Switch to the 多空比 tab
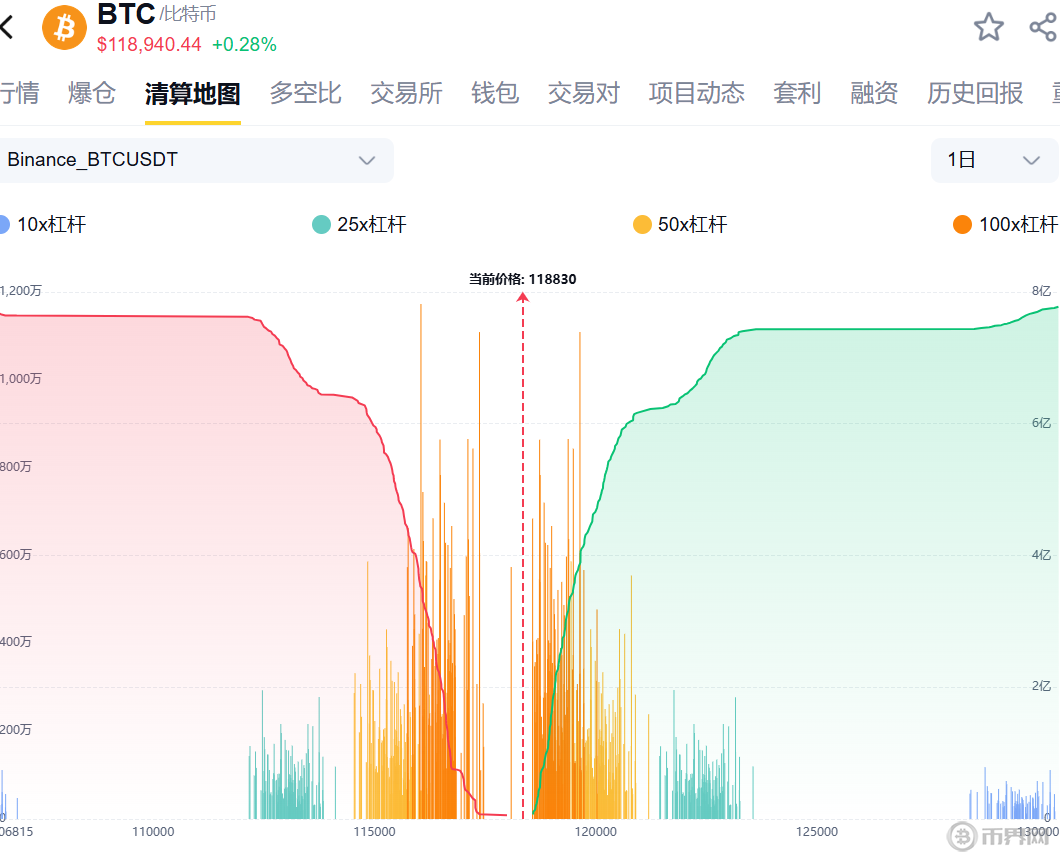Screen dimensions: 1060x864 click(x=305, y=94)
